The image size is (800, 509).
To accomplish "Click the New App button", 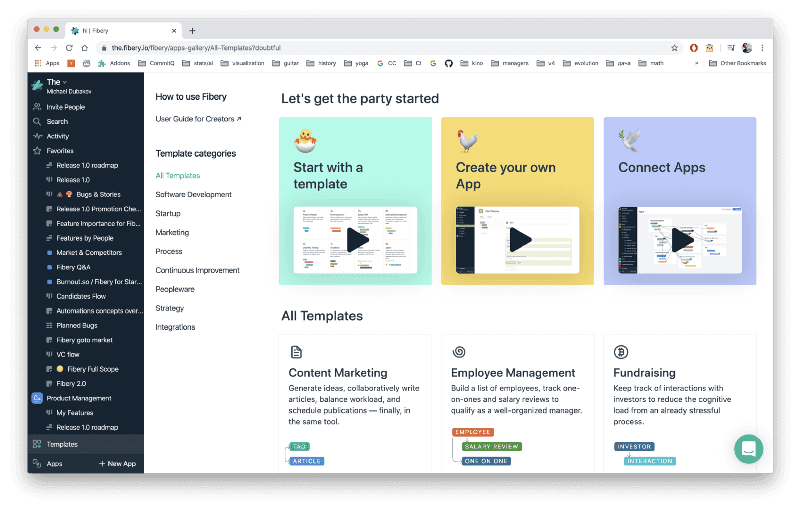I will click(117, 464).
